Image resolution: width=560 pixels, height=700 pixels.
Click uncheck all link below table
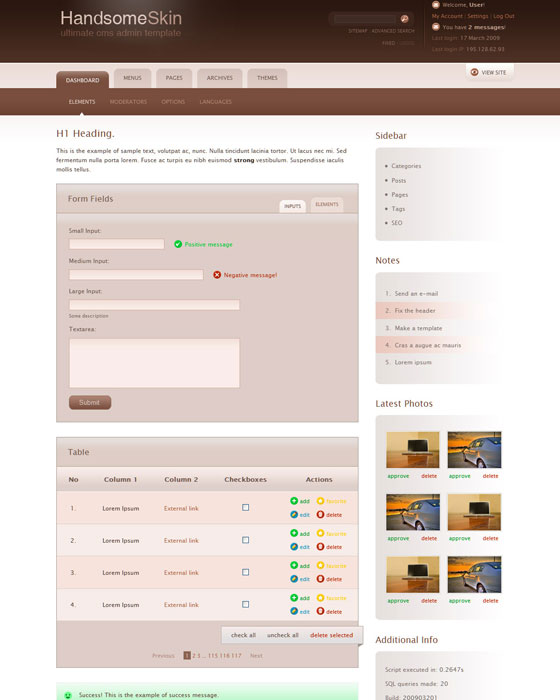[x=283, y=635]
